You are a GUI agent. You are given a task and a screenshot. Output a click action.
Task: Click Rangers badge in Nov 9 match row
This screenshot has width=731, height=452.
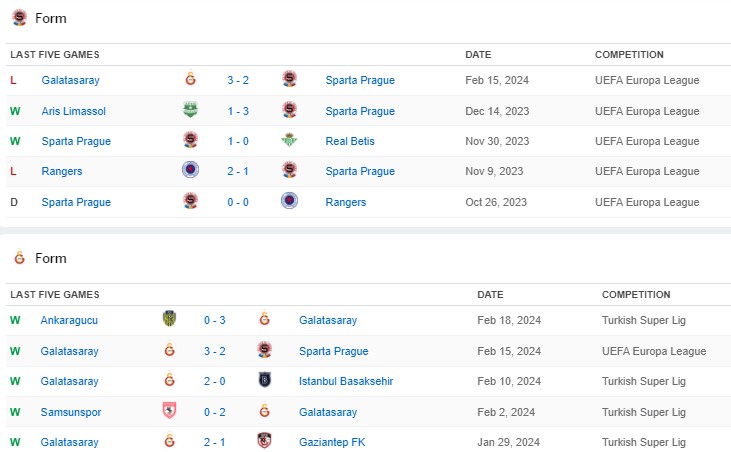(x=190, y=171)
